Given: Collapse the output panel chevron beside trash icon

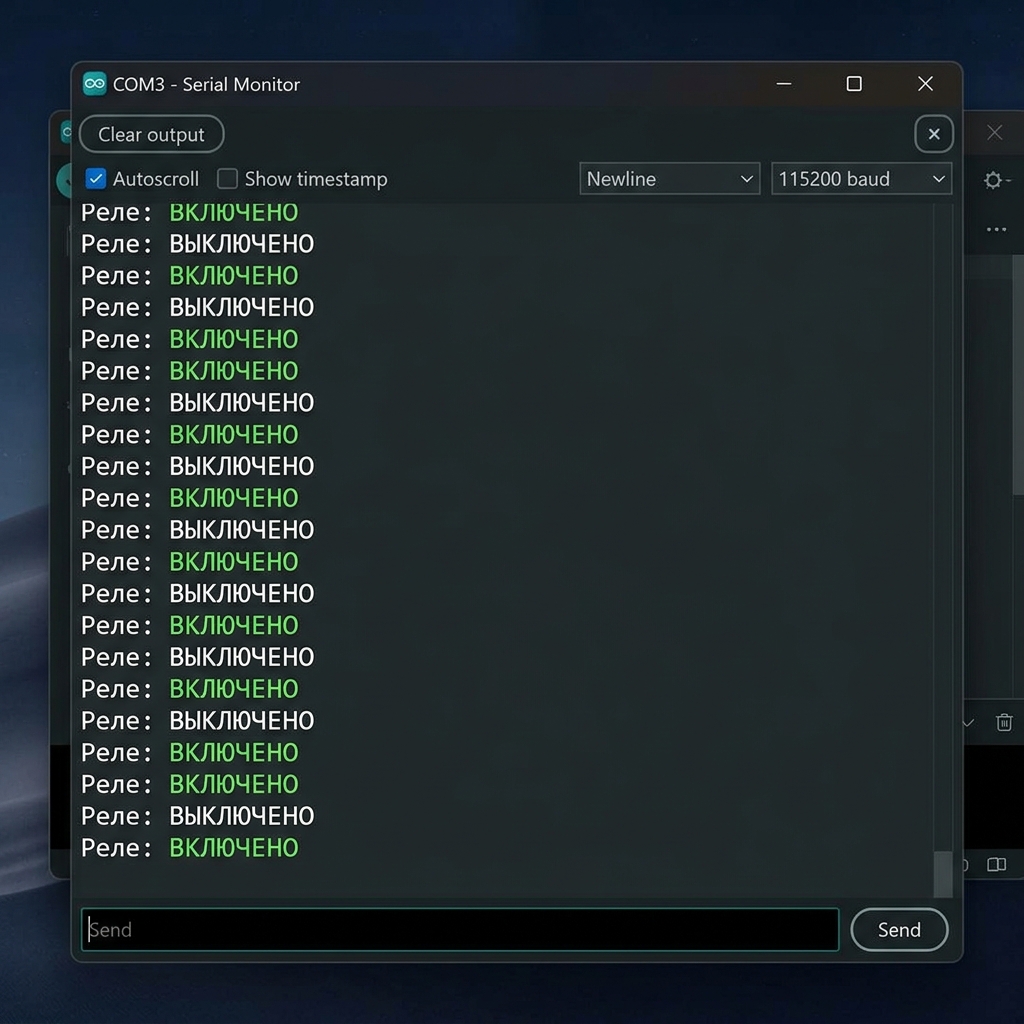Looking at the screenshot, I should pos(968,722).
